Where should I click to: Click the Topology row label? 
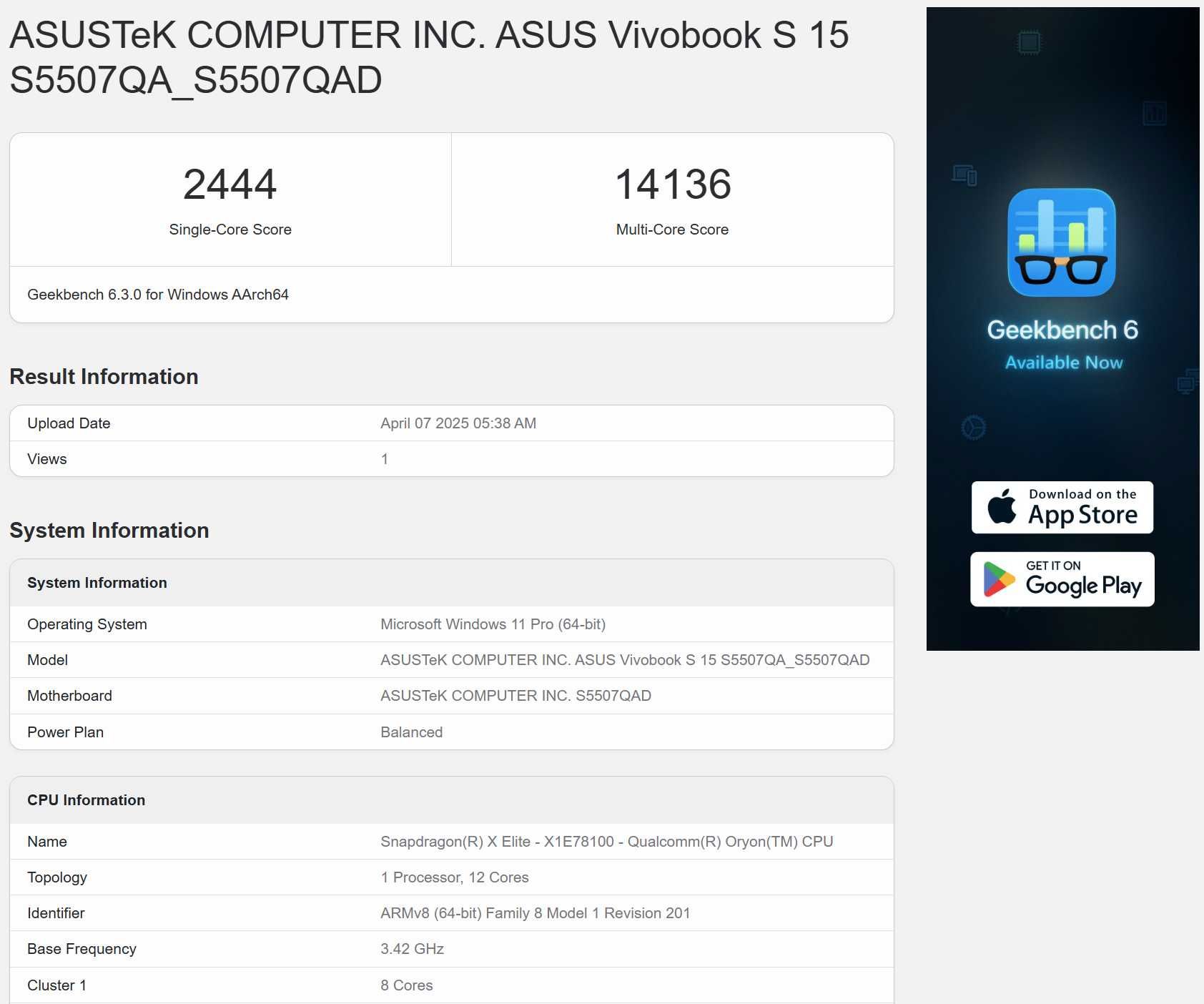tap(57, 877)
